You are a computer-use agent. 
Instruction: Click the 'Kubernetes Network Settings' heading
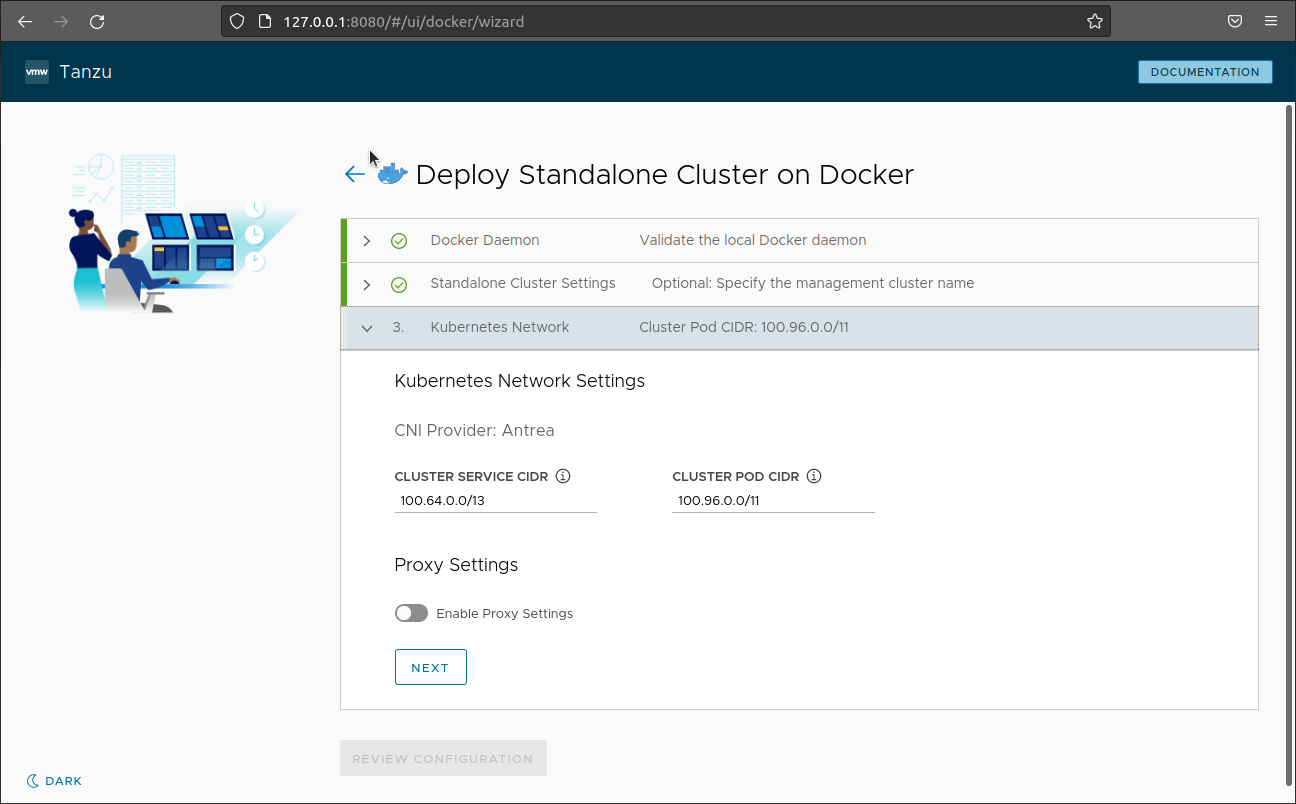(x=520, y=381)
